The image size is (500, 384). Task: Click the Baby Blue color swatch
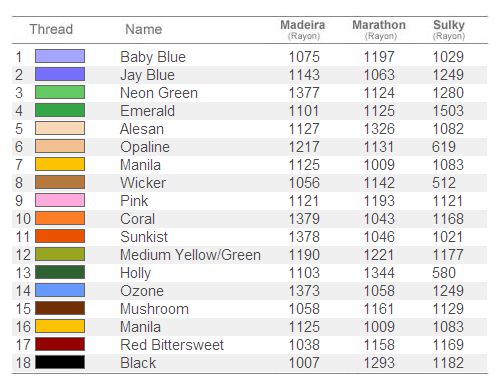coord(60,56)
